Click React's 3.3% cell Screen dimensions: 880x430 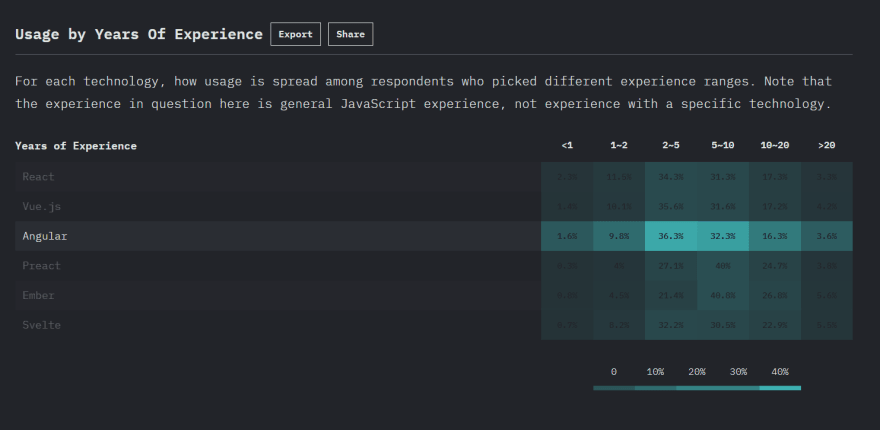click(x=826, y=177)
